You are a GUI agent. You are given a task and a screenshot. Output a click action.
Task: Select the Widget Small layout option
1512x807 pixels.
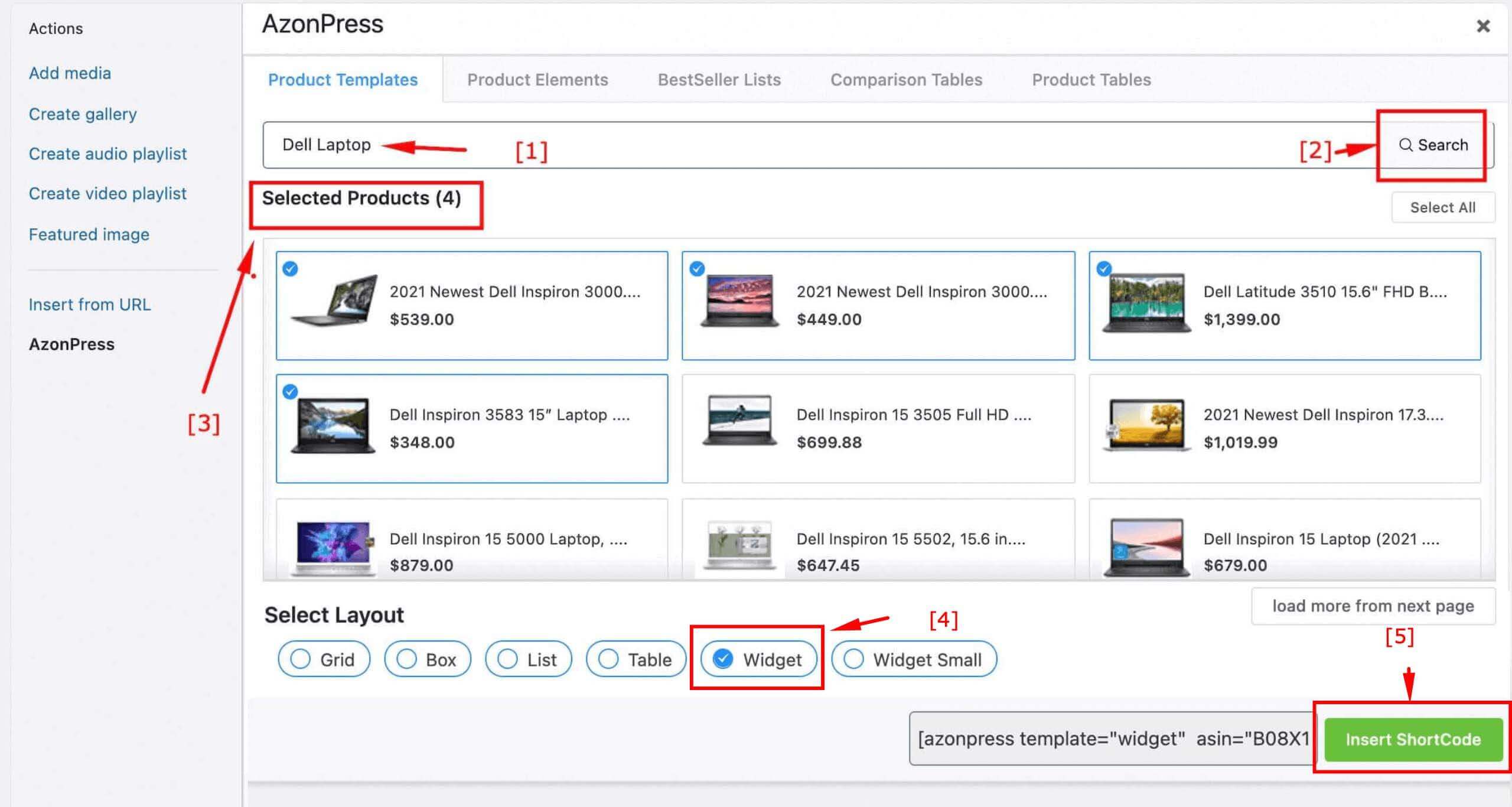pyautogui.click(x=914, y=659)
